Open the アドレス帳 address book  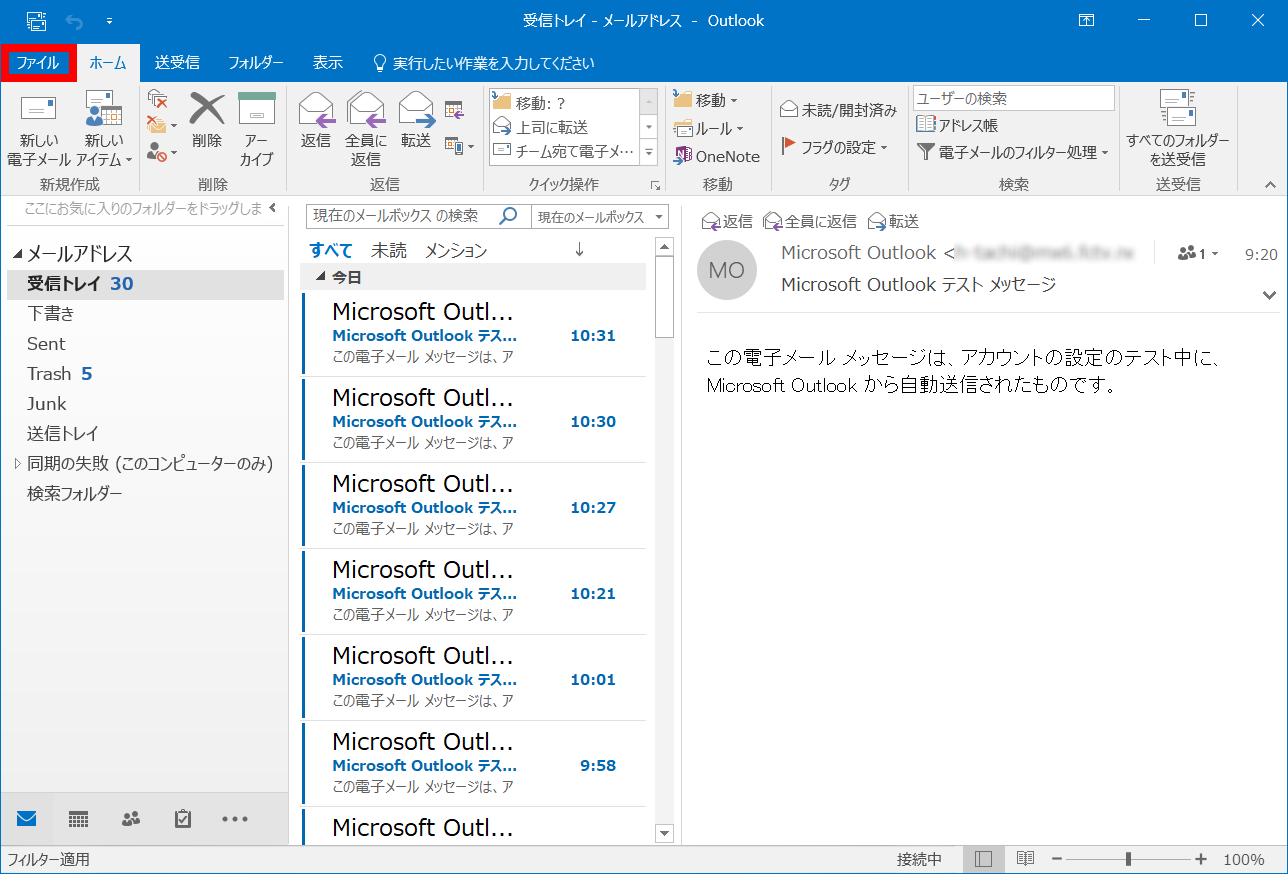(957, 125)
